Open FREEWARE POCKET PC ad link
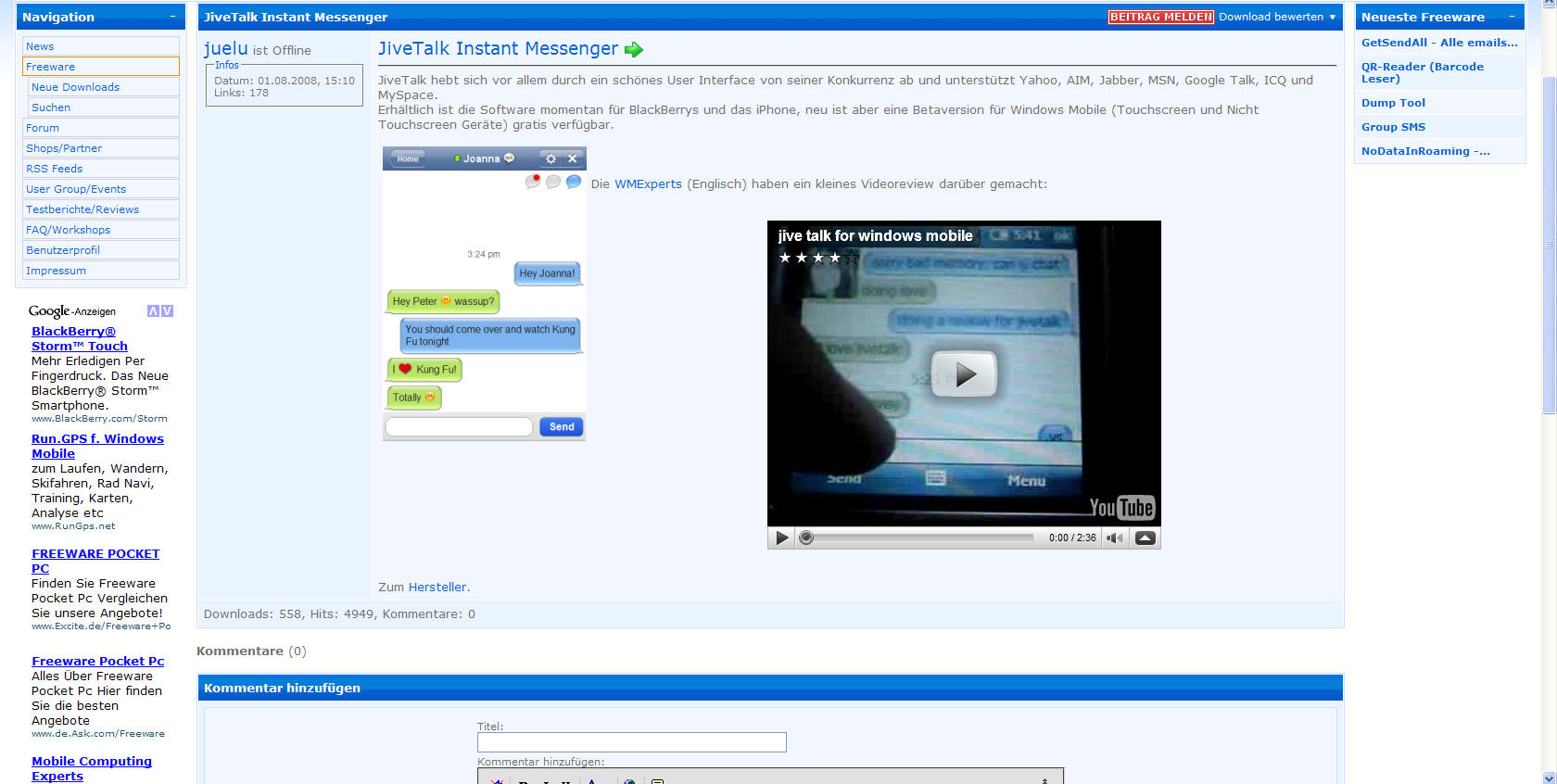This screenshot has height=784, width=1557. coord(95,562)
